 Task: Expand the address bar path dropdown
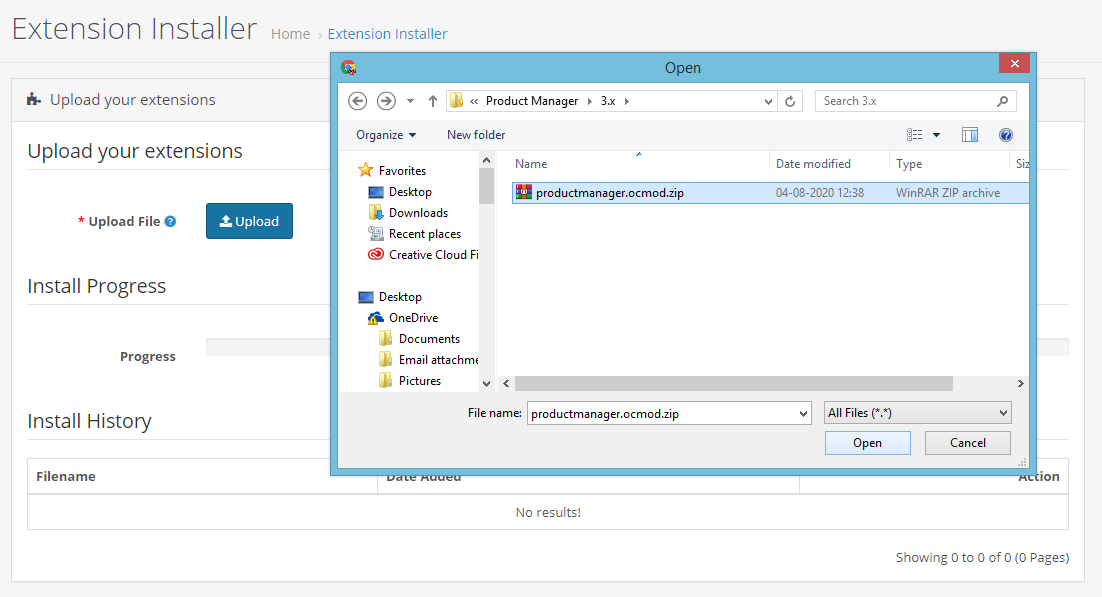pyautogui.click(x=768, y=101)
